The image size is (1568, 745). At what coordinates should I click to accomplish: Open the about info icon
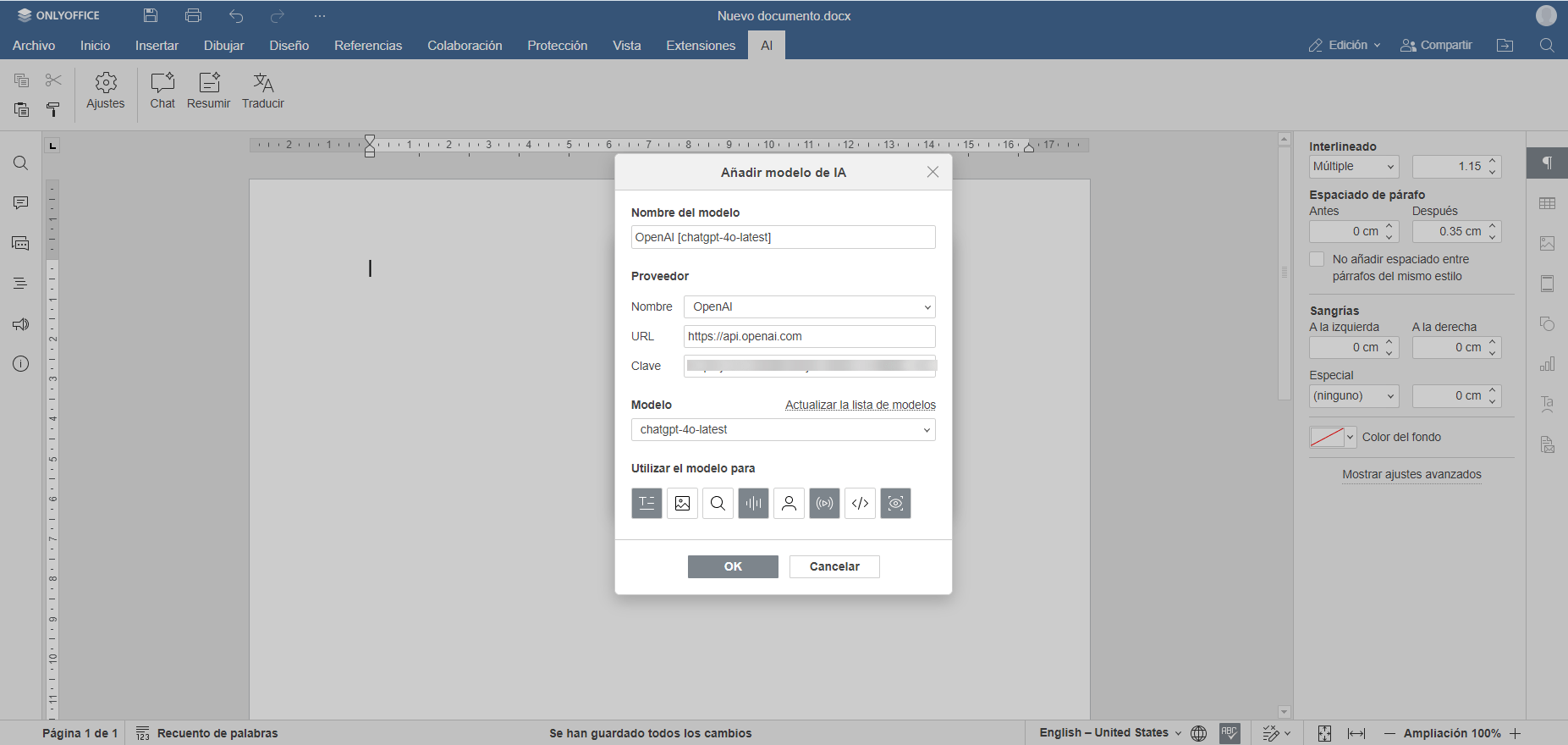click(21, 364)
